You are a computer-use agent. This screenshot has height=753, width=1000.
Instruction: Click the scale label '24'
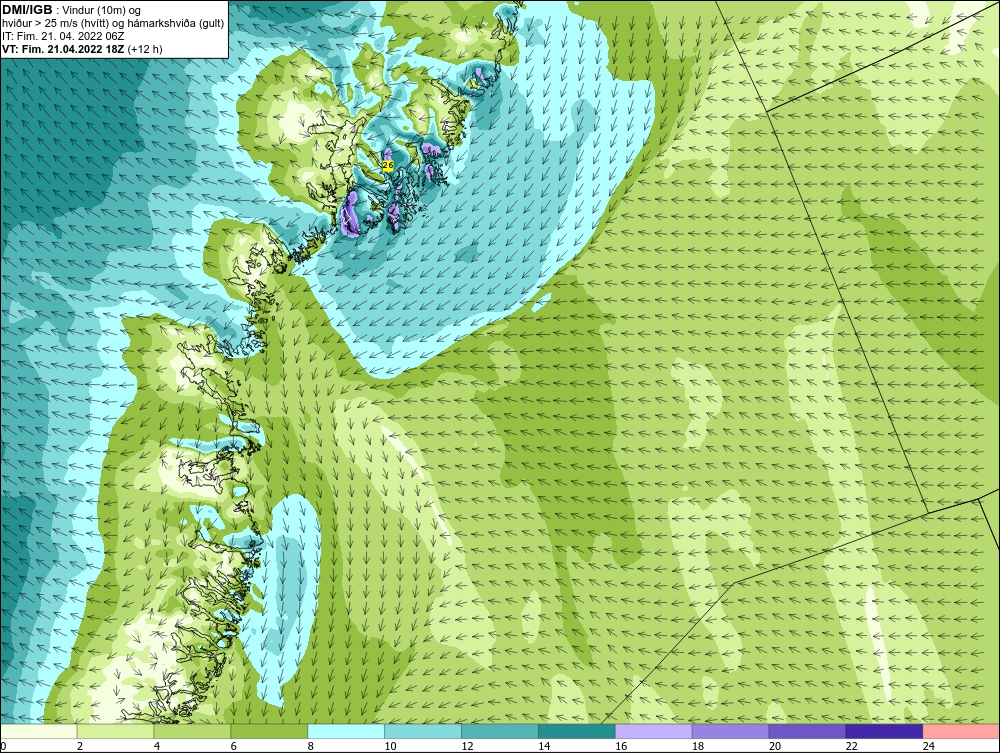pyautogui.click(x=929, y=746)
